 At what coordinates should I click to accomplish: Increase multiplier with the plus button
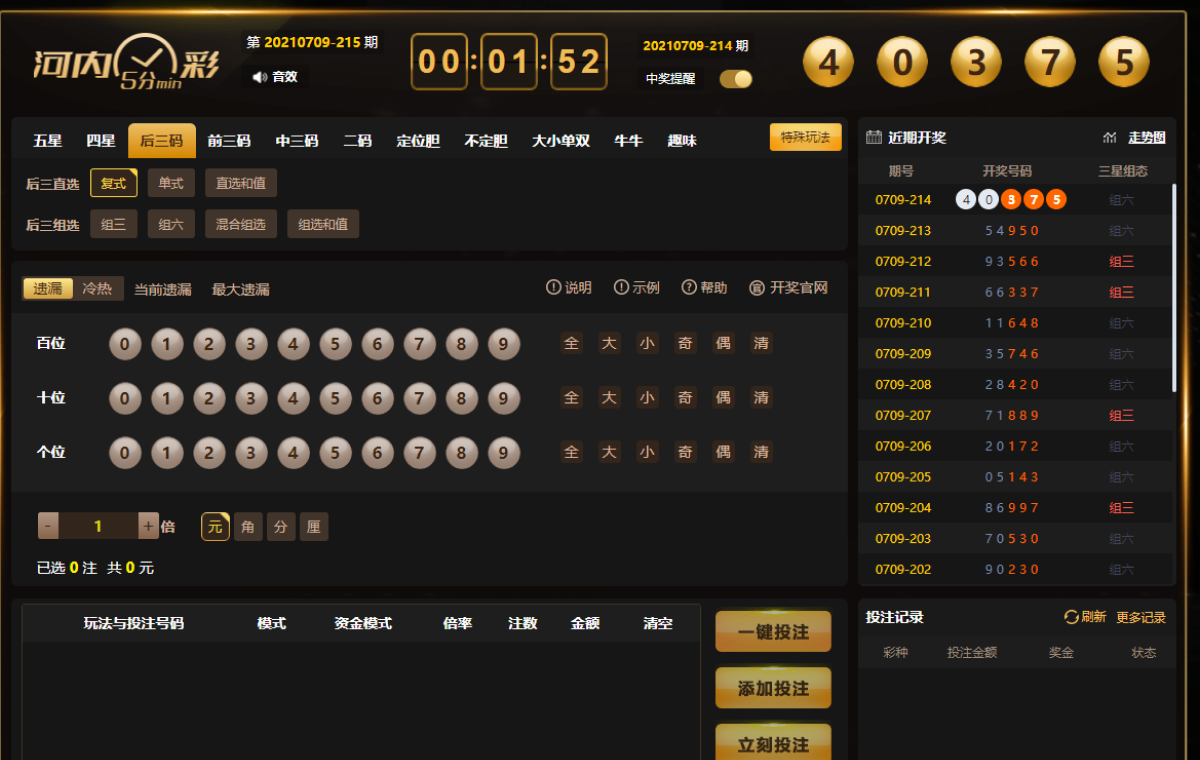pyautogui.click(x=148, y=526)
